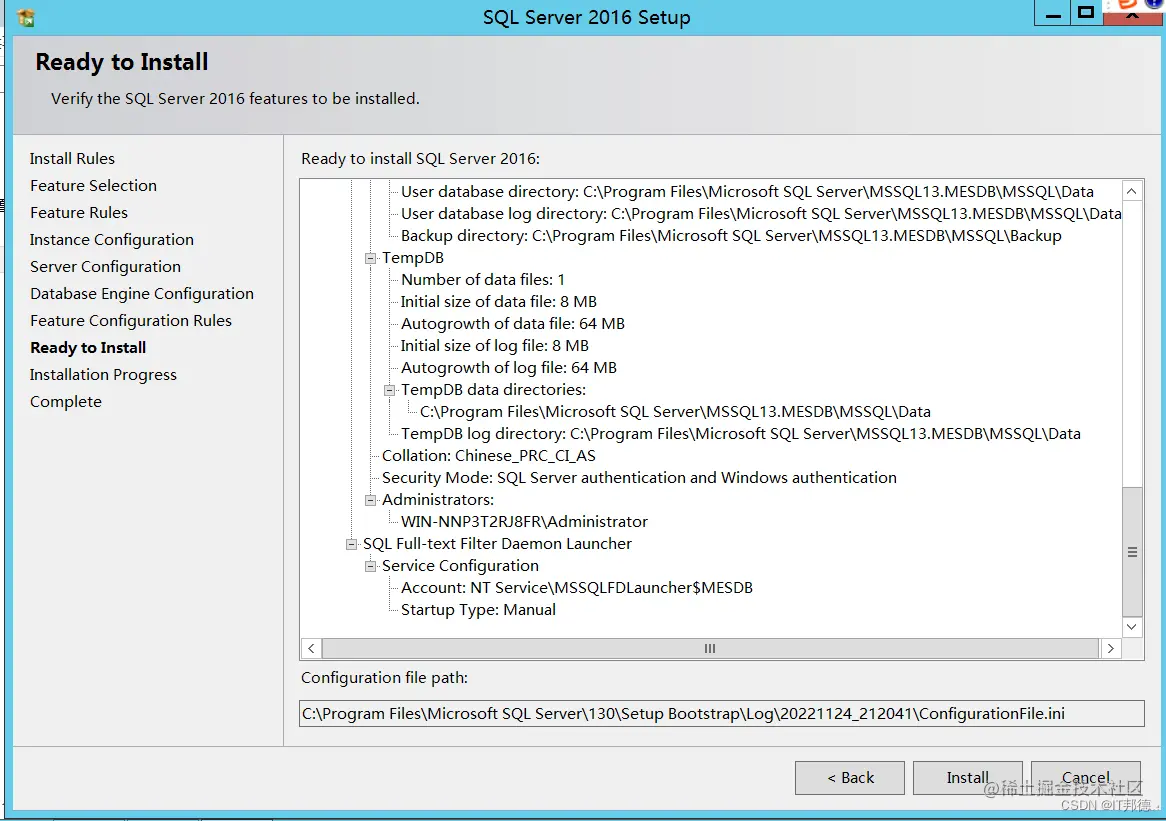This screenshot has width=1166, height=821.
Task: Click the SQL Server Setup title bar icon
Action: click(x=25, y=17)
